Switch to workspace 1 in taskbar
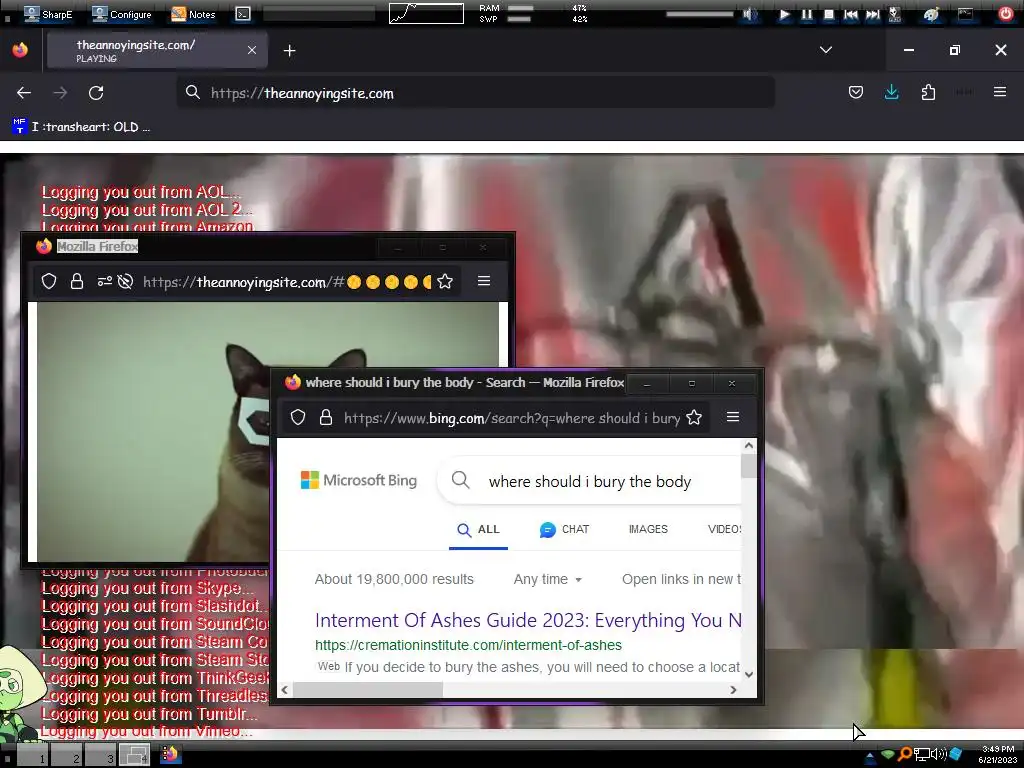 (31, 756)
